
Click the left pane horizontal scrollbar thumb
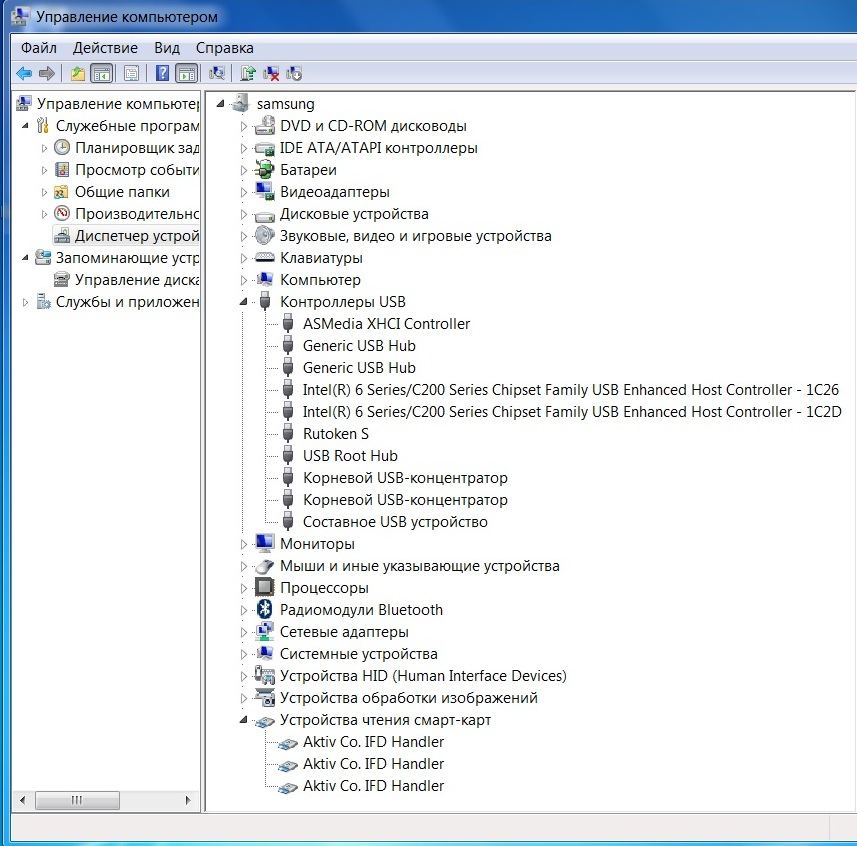[x=77, y=800]
